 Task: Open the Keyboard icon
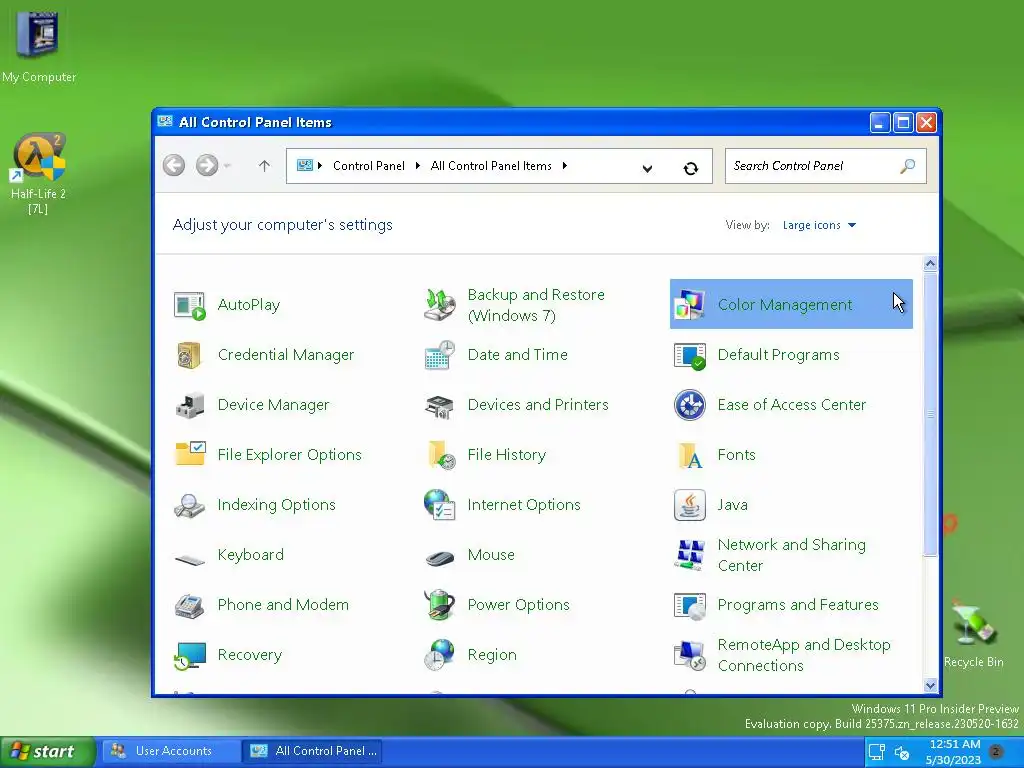[x=189, y=559]
